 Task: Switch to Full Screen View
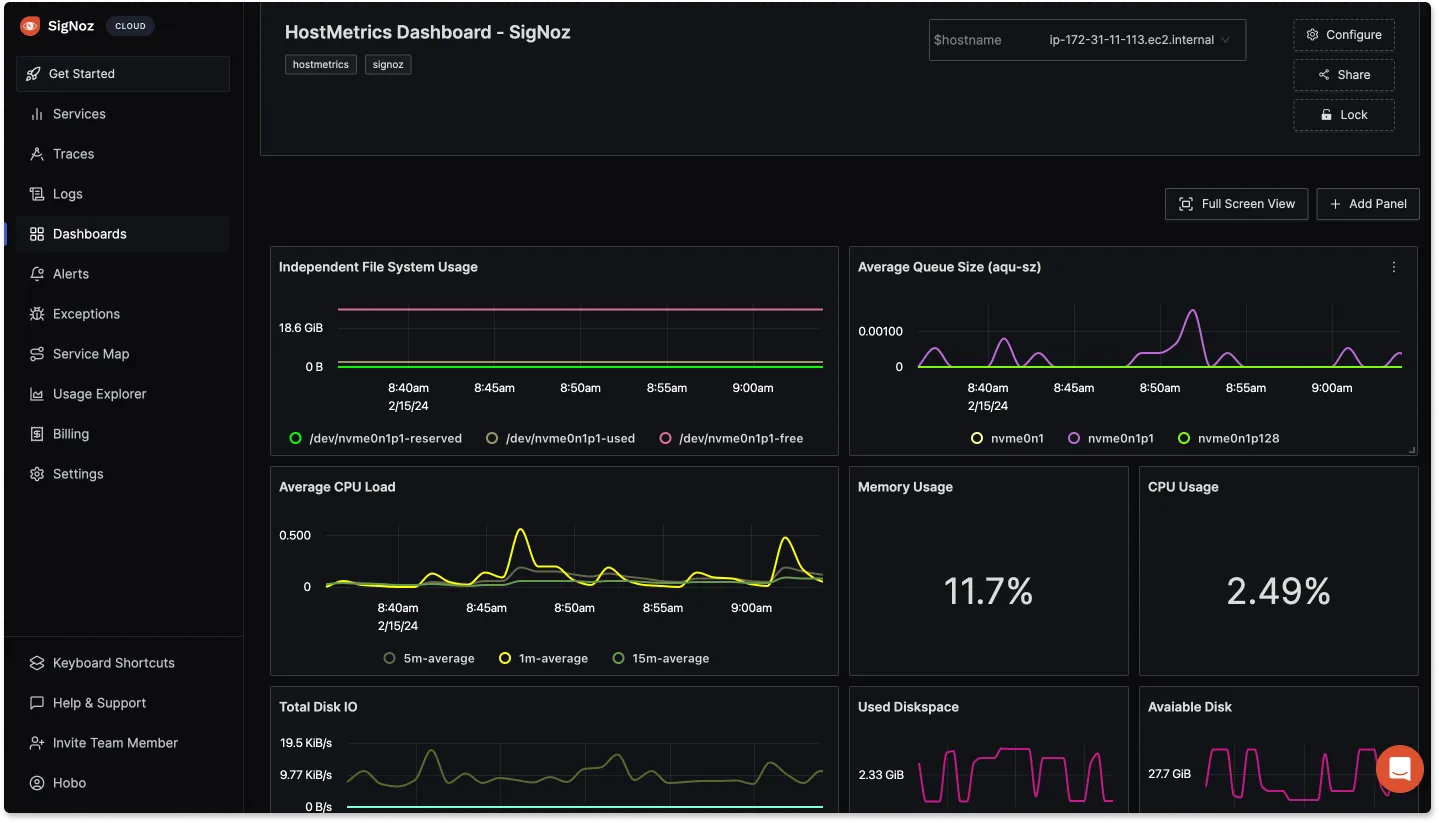point(1236,204)
